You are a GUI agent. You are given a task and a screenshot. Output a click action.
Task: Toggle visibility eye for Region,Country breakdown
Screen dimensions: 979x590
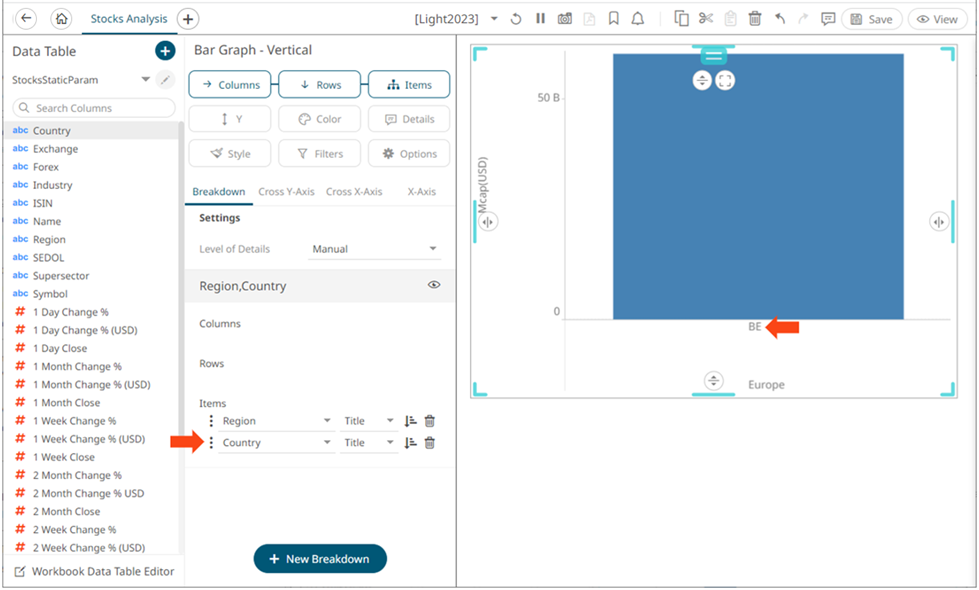(434, 285)
